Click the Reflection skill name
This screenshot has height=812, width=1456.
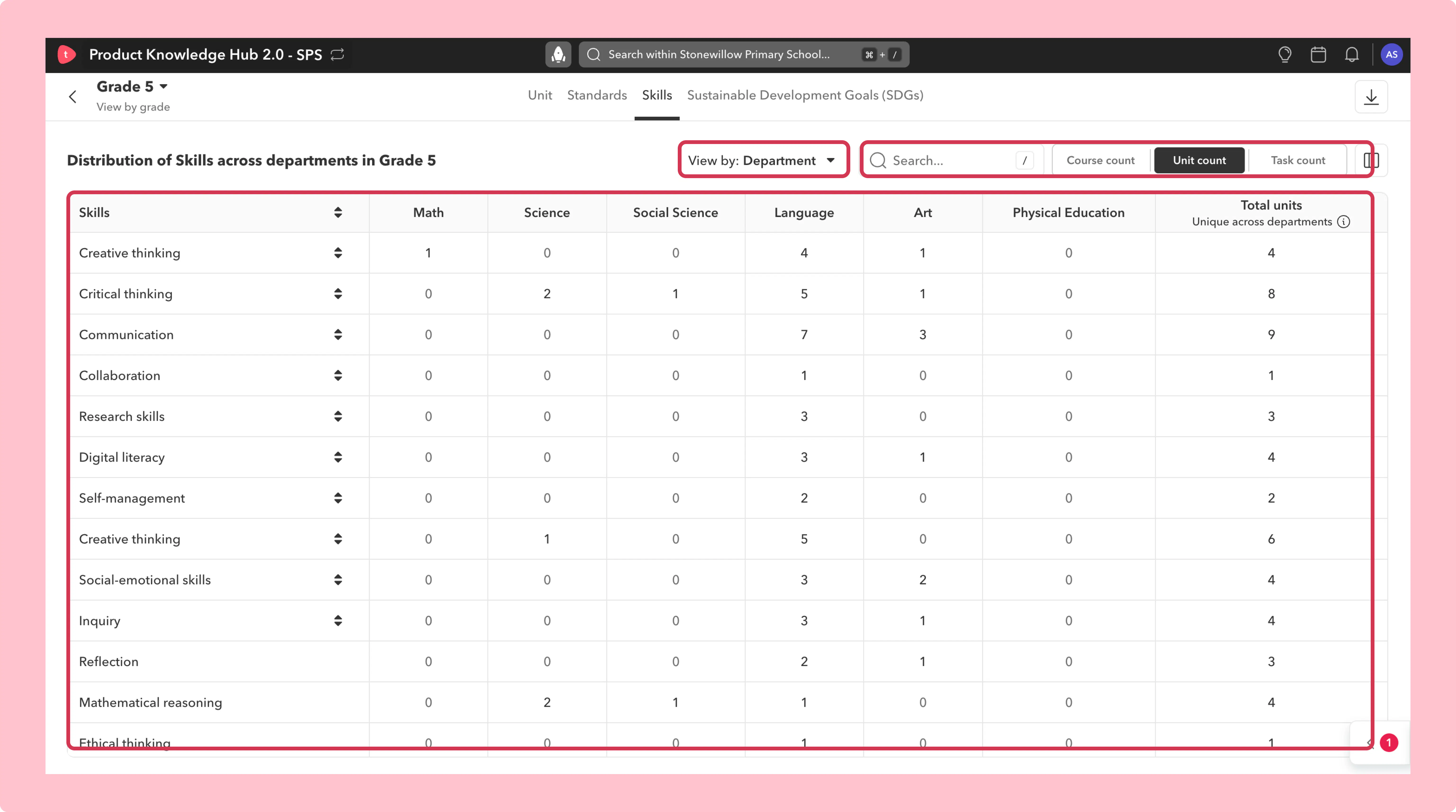click(x=109, y=661)
